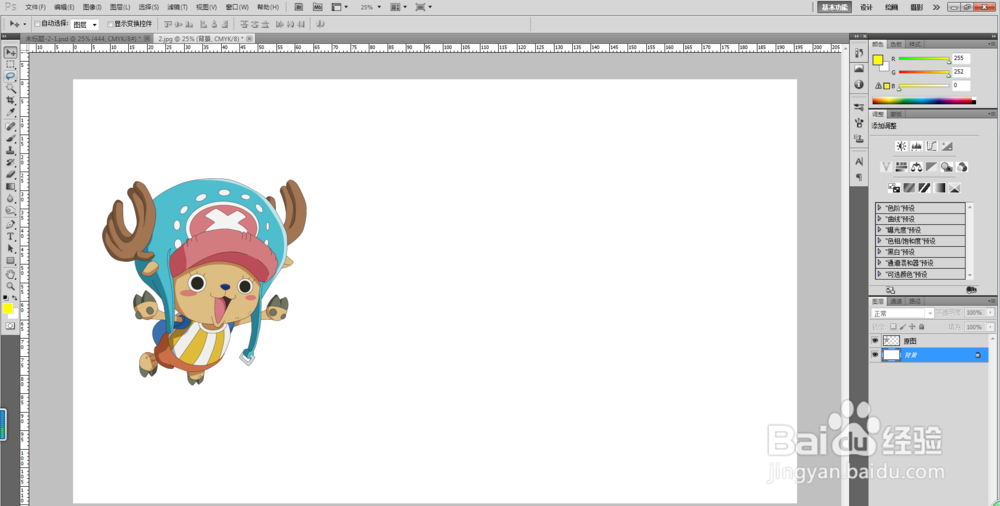Image resolution: width=1000 pixels, height=506 pixels.
Task: Select the Pen tool
Action: [x=10, y=224]
